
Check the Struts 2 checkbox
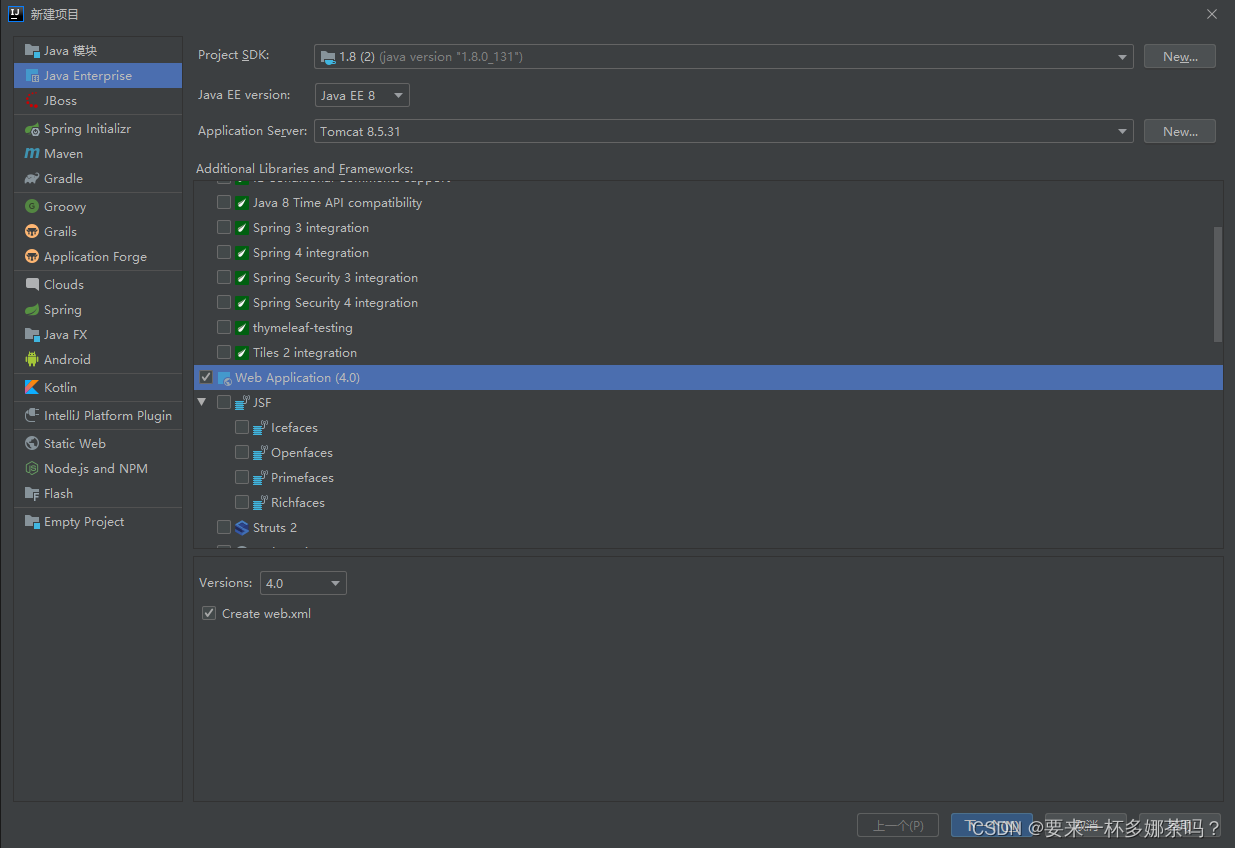click(224, 527)
